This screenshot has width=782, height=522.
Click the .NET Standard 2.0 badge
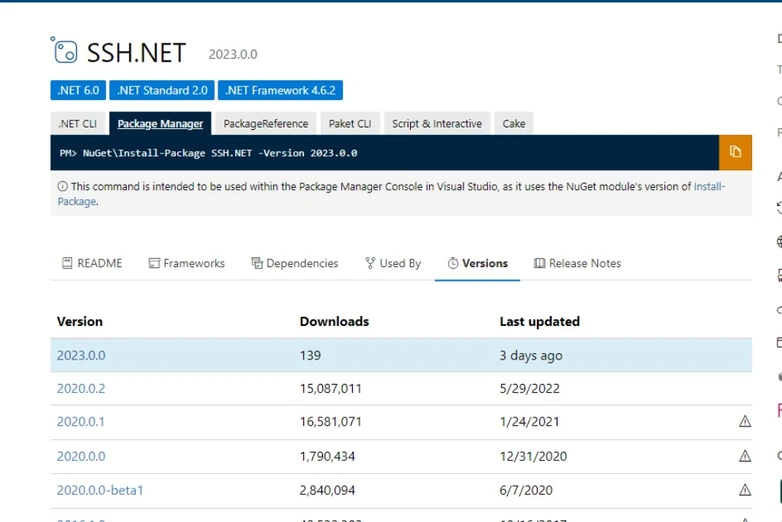(x=161, y=90)
